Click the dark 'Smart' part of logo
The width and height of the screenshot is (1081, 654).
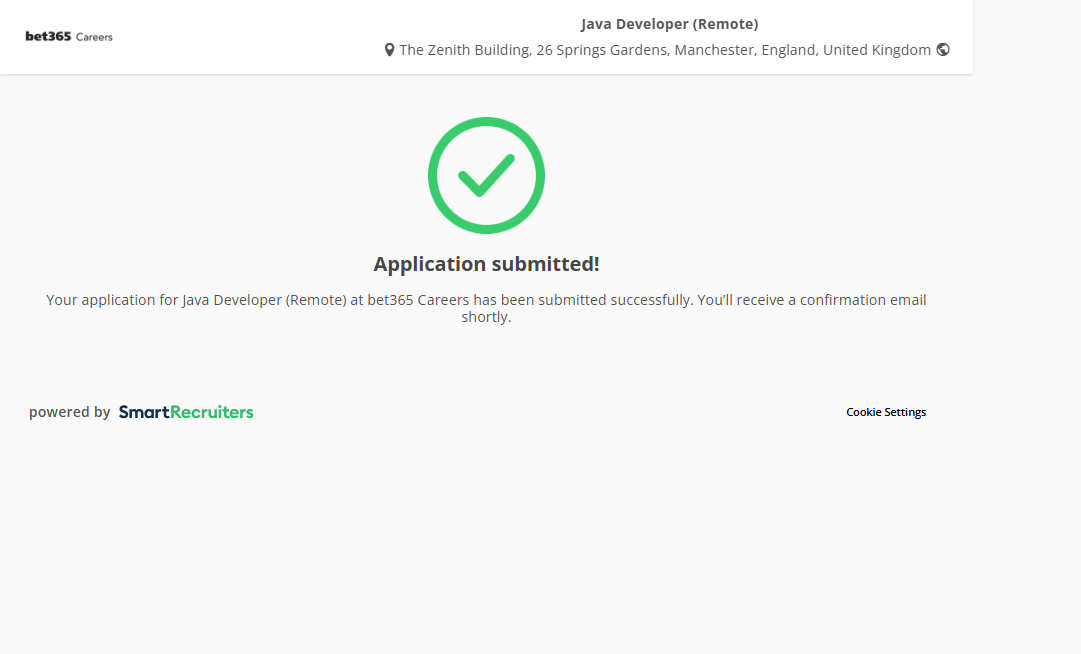(144, 412)
